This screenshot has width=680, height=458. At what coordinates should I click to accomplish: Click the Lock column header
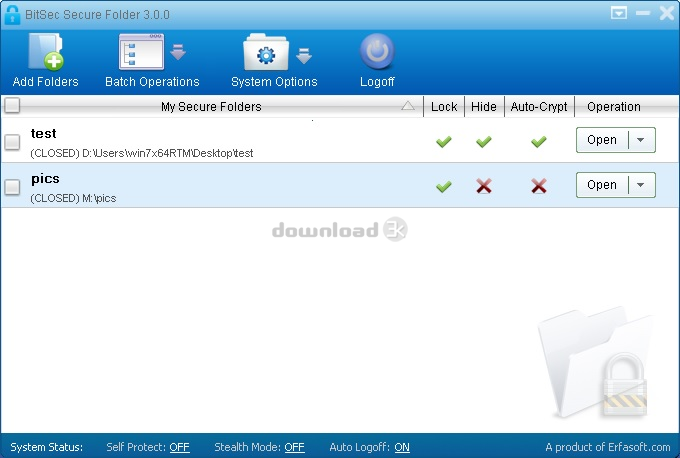(x=444, y=107)
